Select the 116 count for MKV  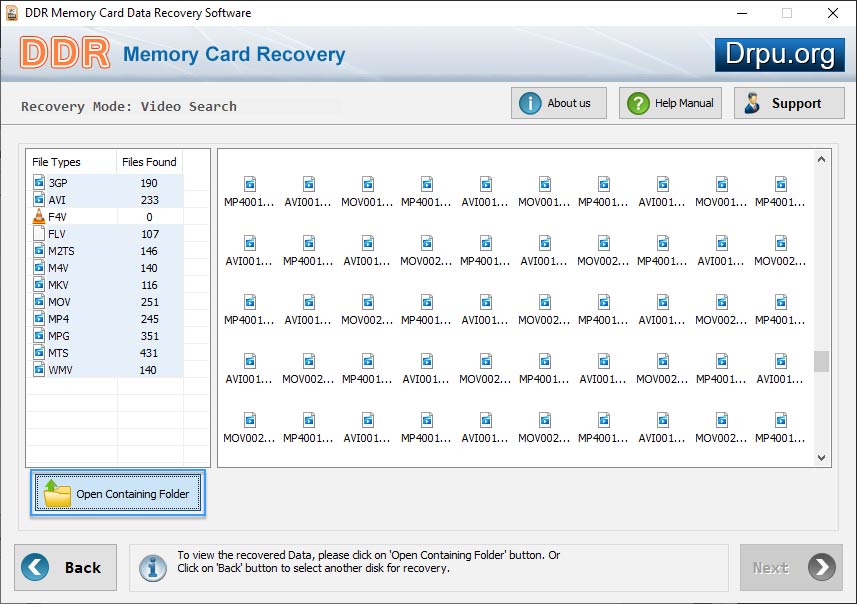click(x=149, y=284)
